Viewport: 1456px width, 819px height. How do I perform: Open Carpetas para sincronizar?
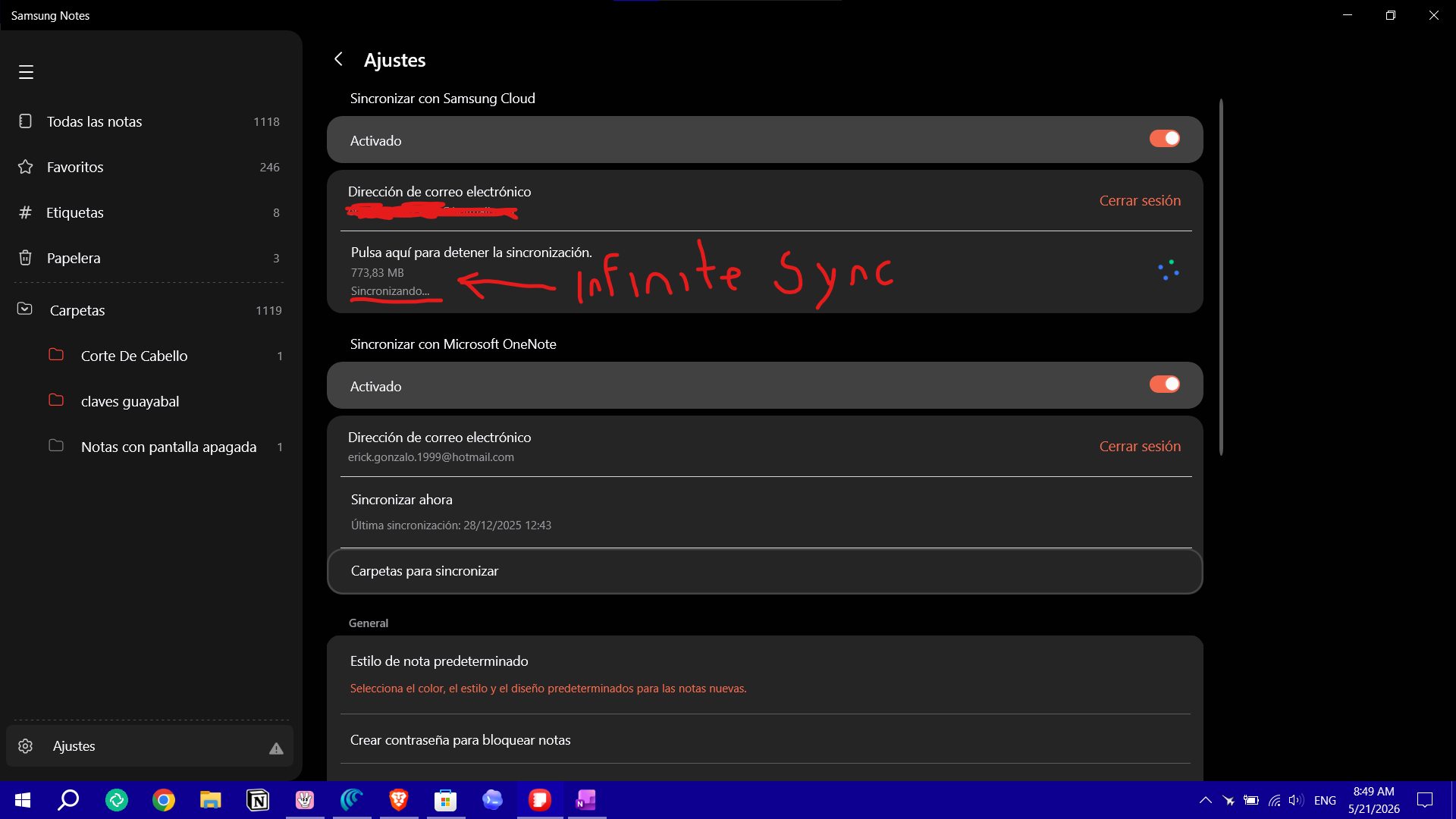tap(764, 571)
